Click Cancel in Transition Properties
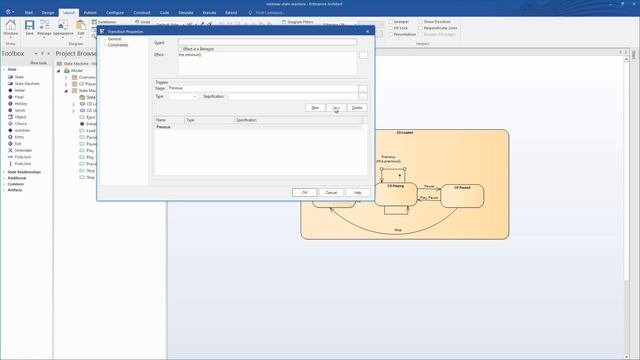Screen dimensions: 640x360 pyautogui.click(x=331, y=193)
